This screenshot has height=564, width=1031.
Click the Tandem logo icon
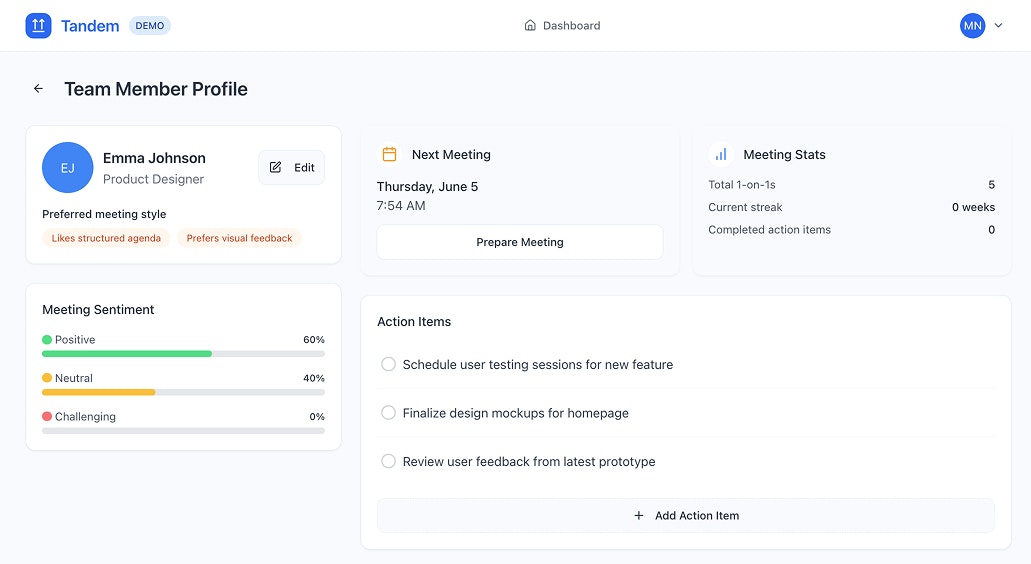(38, 26)
